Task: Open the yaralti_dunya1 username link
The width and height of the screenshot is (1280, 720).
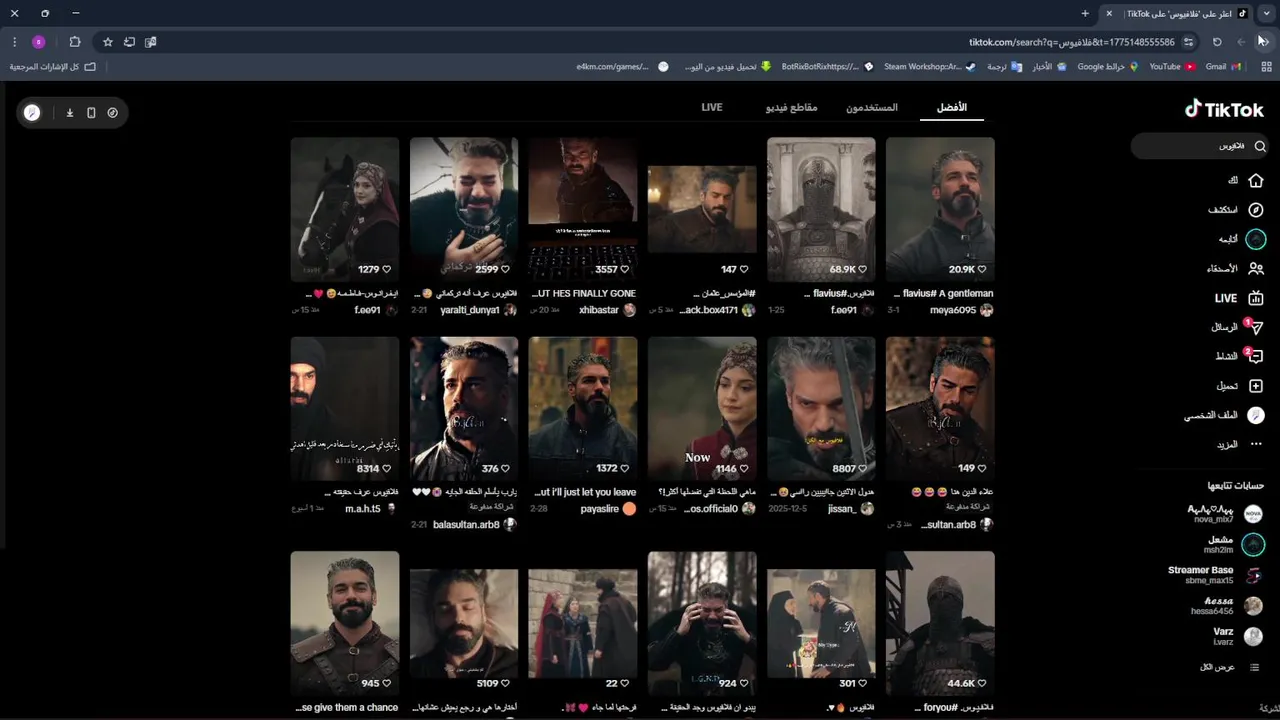Action: pos(470,310)
